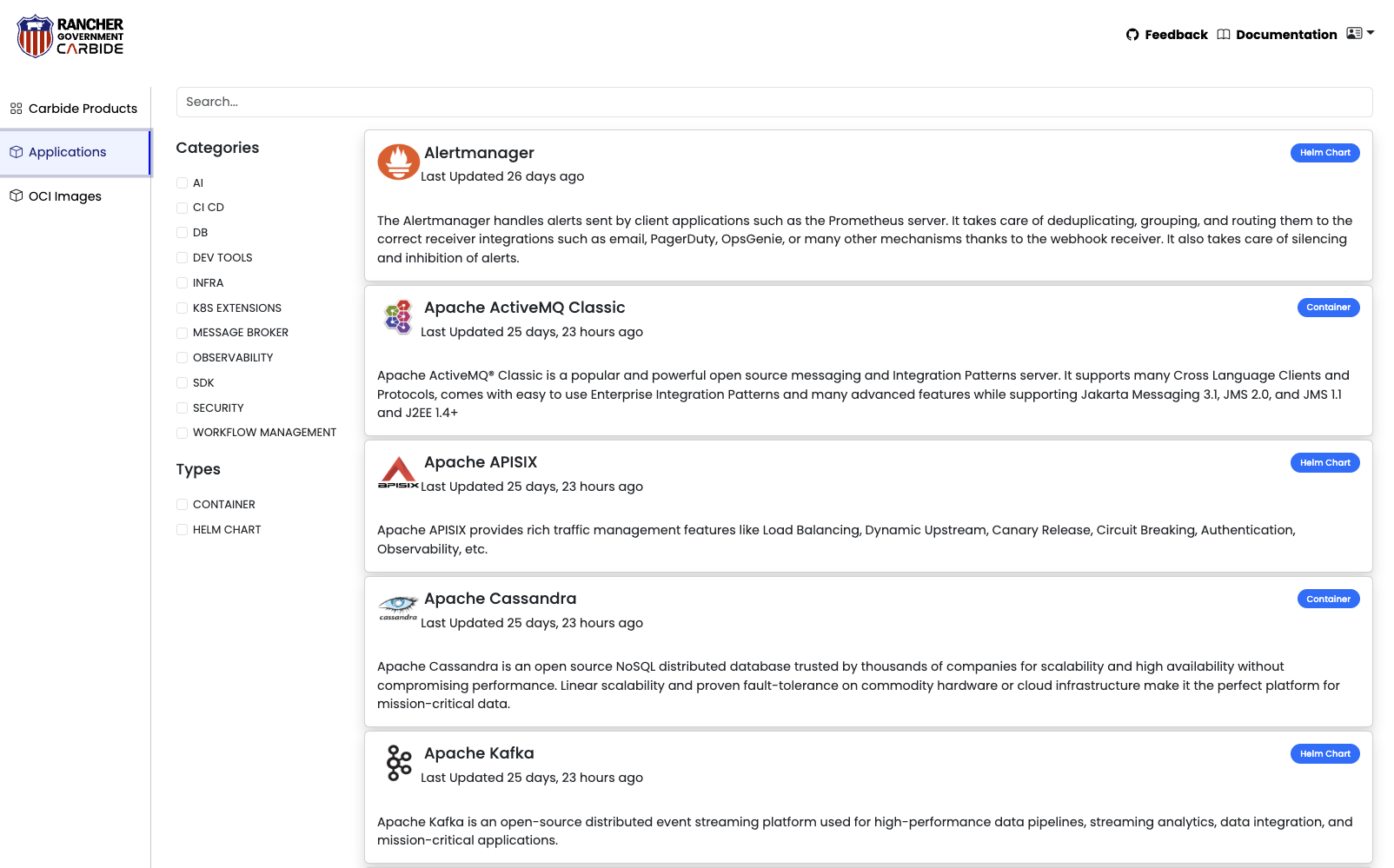The image size is (1394, 868).
Task: Enable the WORKFLOW MANAGEMENT checkbox
Action: click(x=182, y=433)
